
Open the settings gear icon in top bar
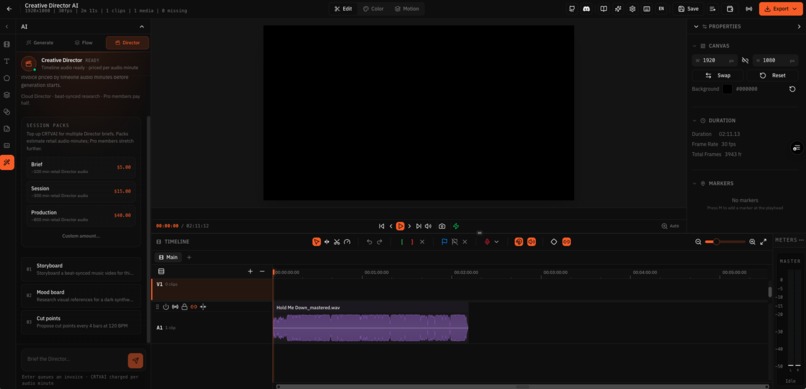pos(632,9)
